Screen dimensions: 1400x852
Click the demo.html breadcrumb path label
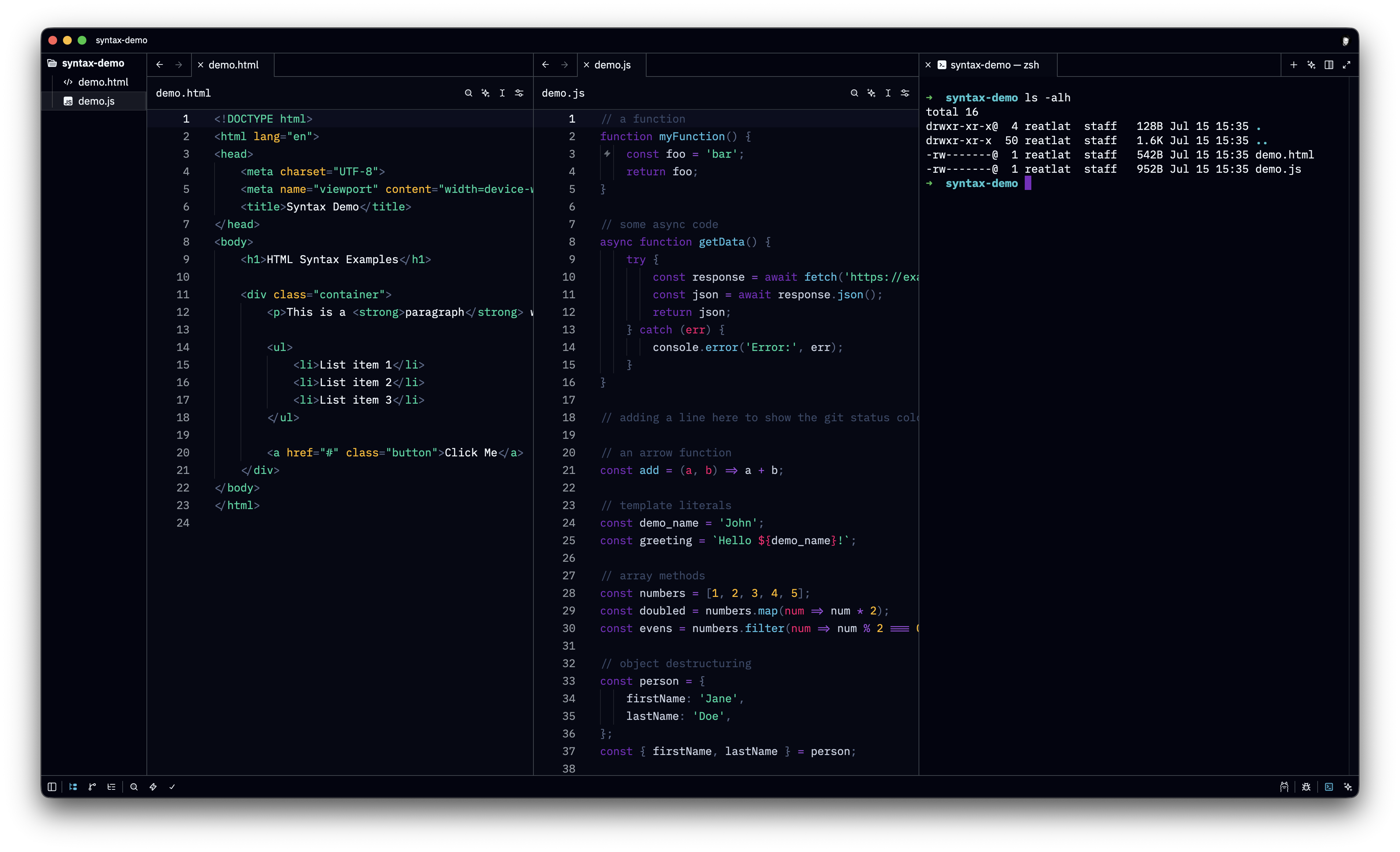(183, 93)
